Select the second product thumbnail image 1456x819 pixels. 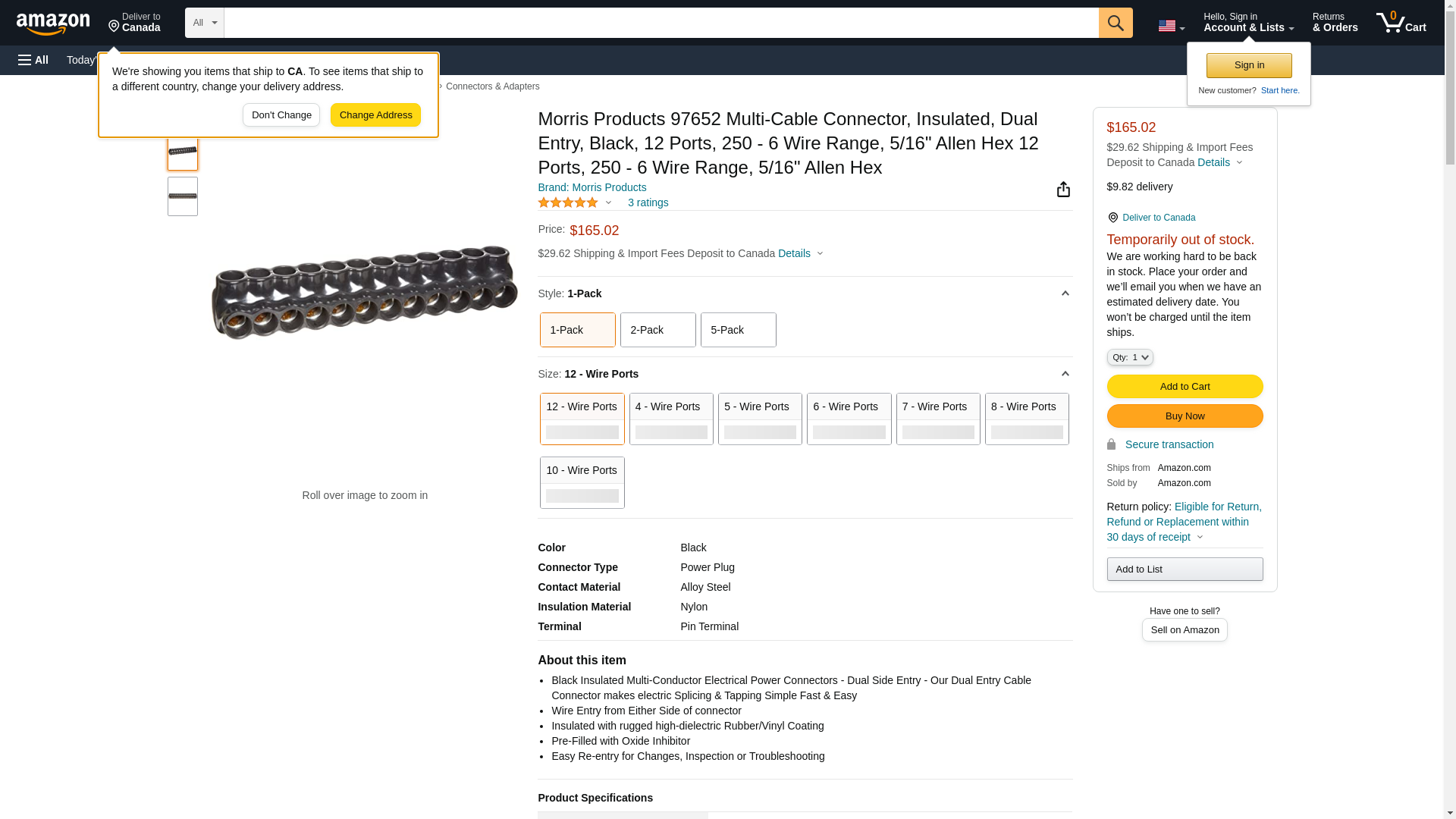[183, 196]
